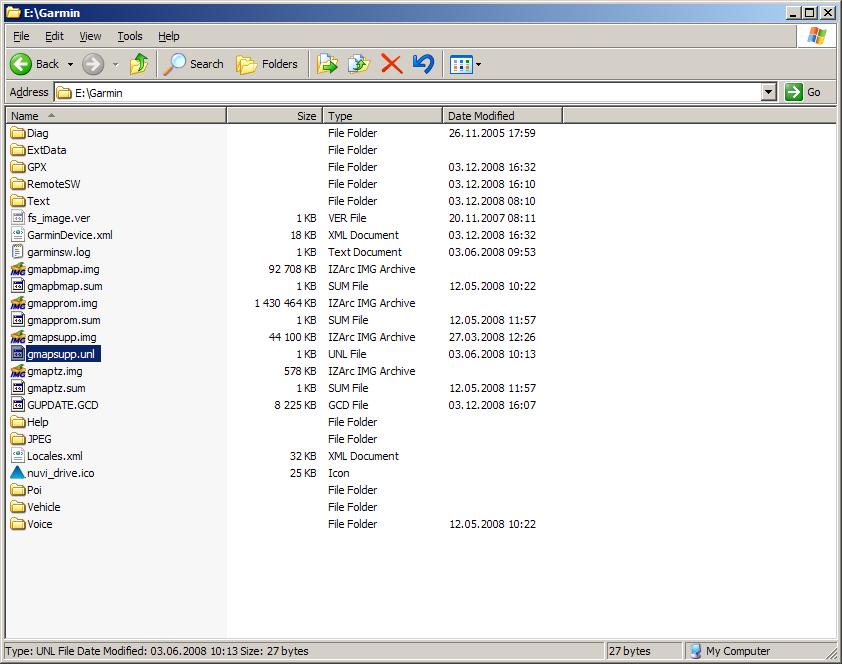
Task: Click the blue Undo toolbar icon
Action: coord(423,64)
